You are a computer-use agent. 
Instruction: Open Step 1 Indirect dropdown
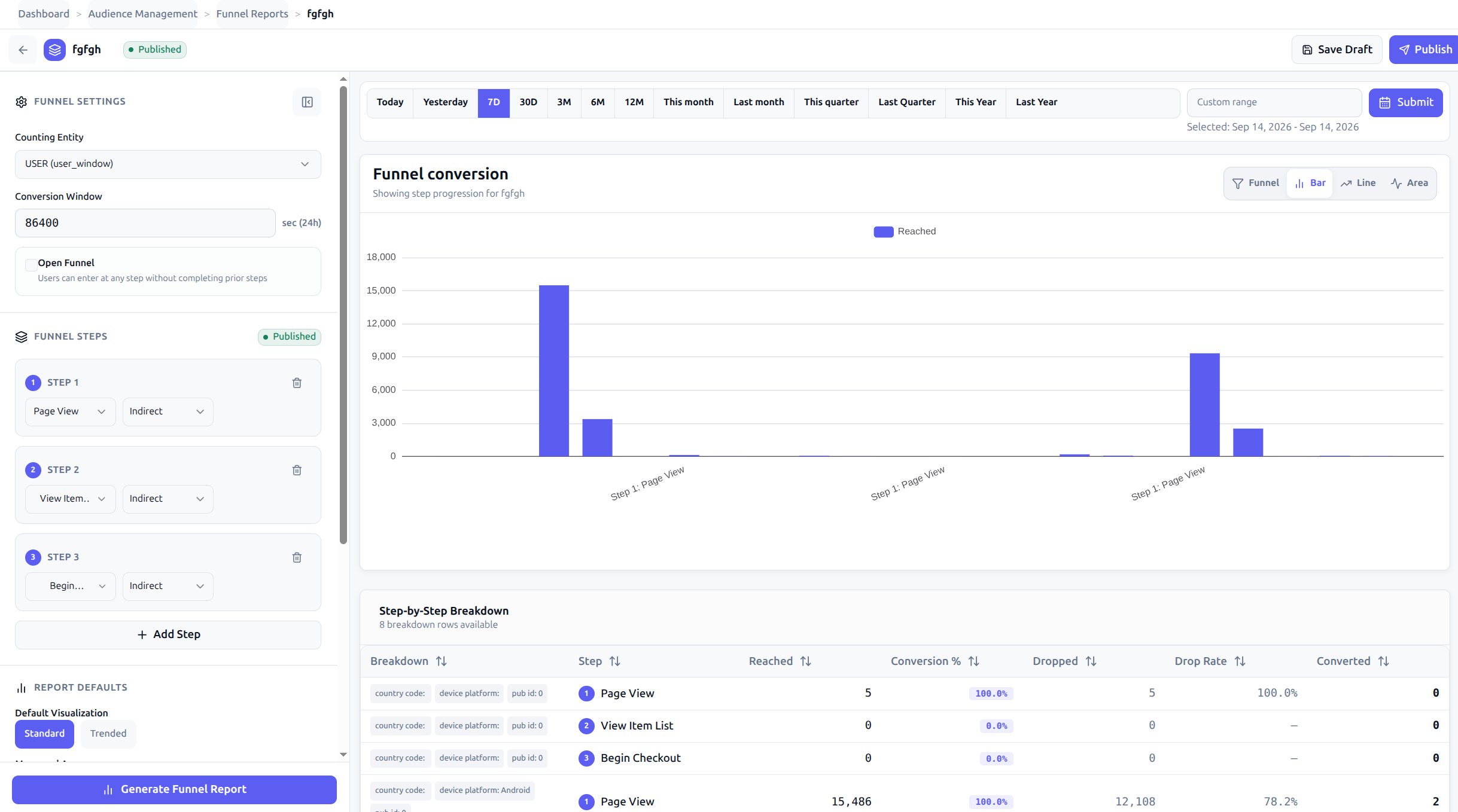click(x=168, y=411)
